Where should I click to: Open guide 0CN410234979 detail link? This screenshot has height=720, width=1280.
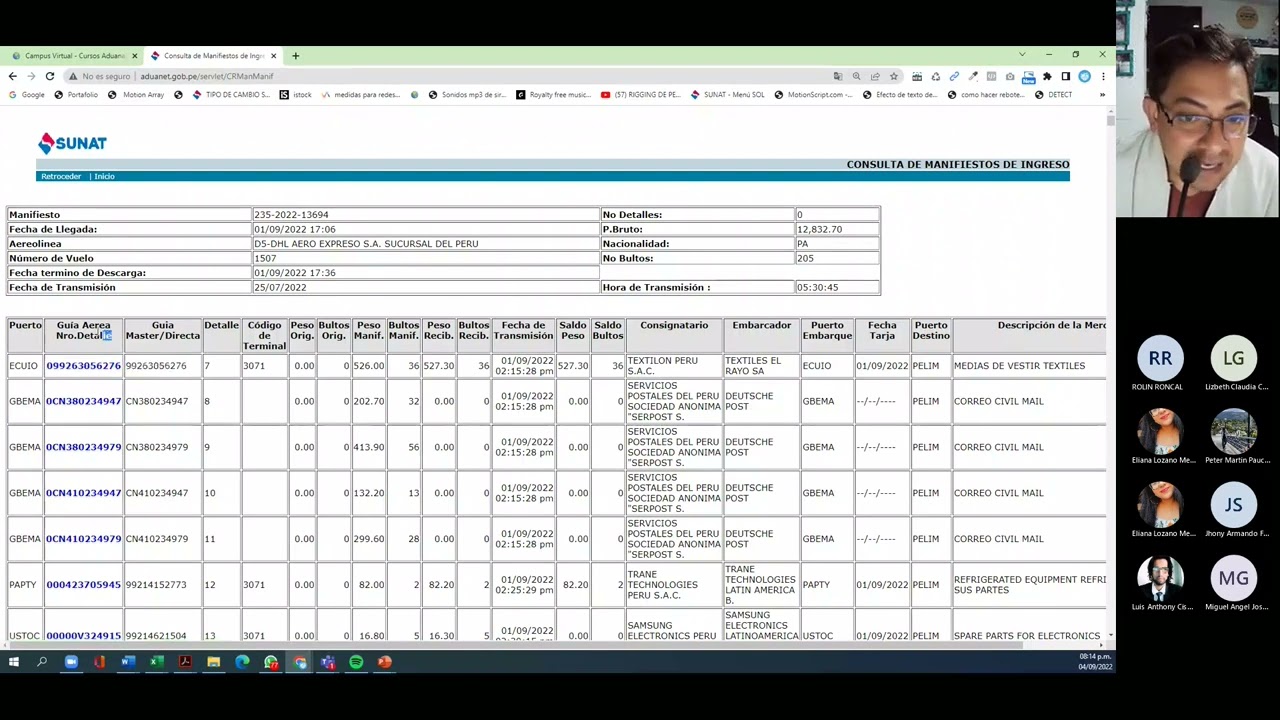coord(83,539)
